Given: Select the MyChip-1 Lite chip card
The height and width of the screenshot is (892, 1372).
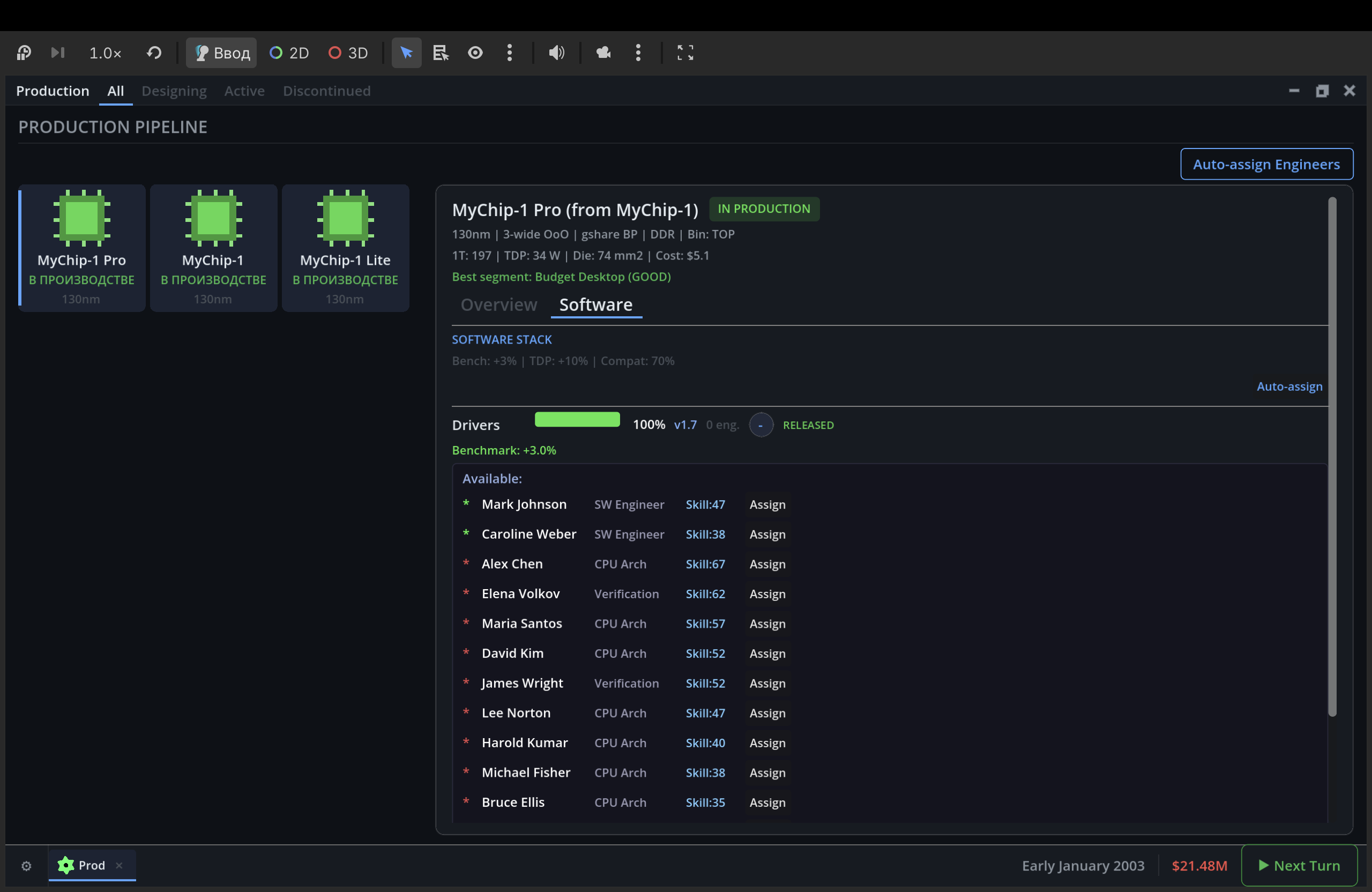Looking at the screenshot, I should tap(345, 248).
